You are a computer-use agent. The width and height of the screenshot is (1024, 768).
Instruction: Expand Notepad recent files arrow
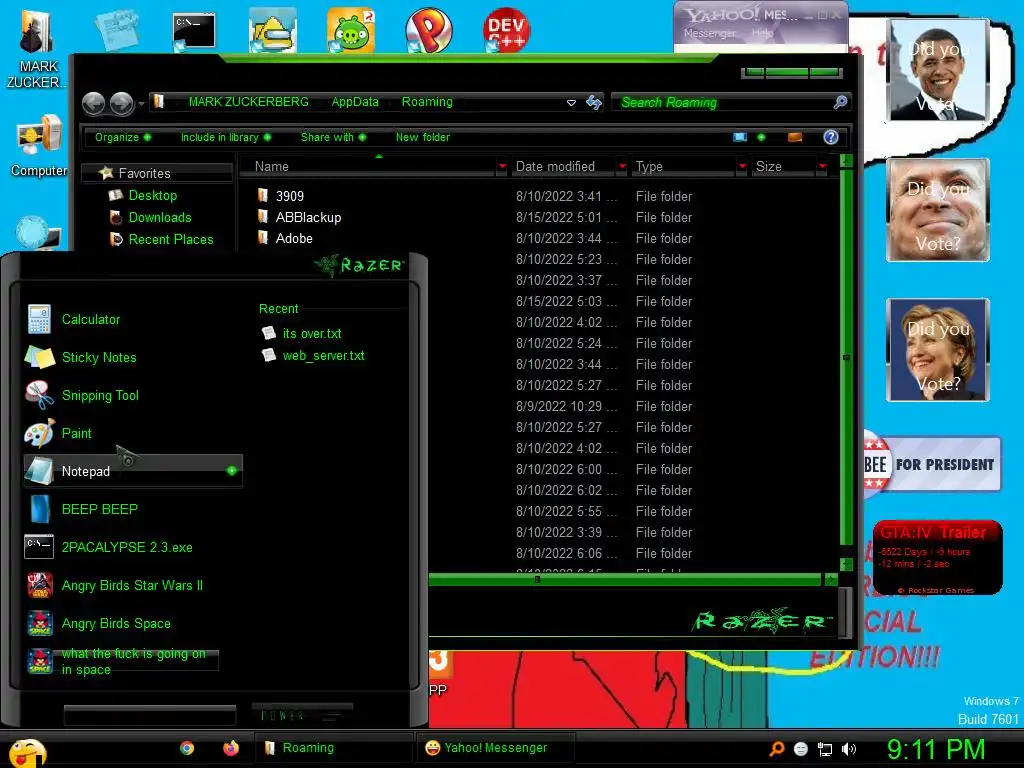[x=231, y=471]
